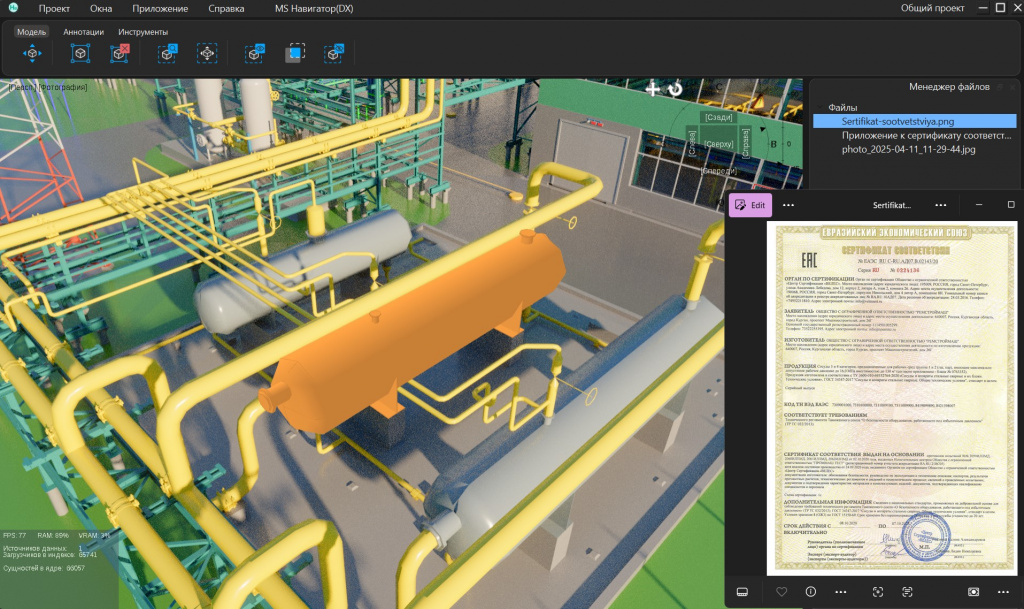This screenshot has width=1024, height=609.
Task: Open three-dot menu beside Sertifikat... title
Action: click(940, 205)
